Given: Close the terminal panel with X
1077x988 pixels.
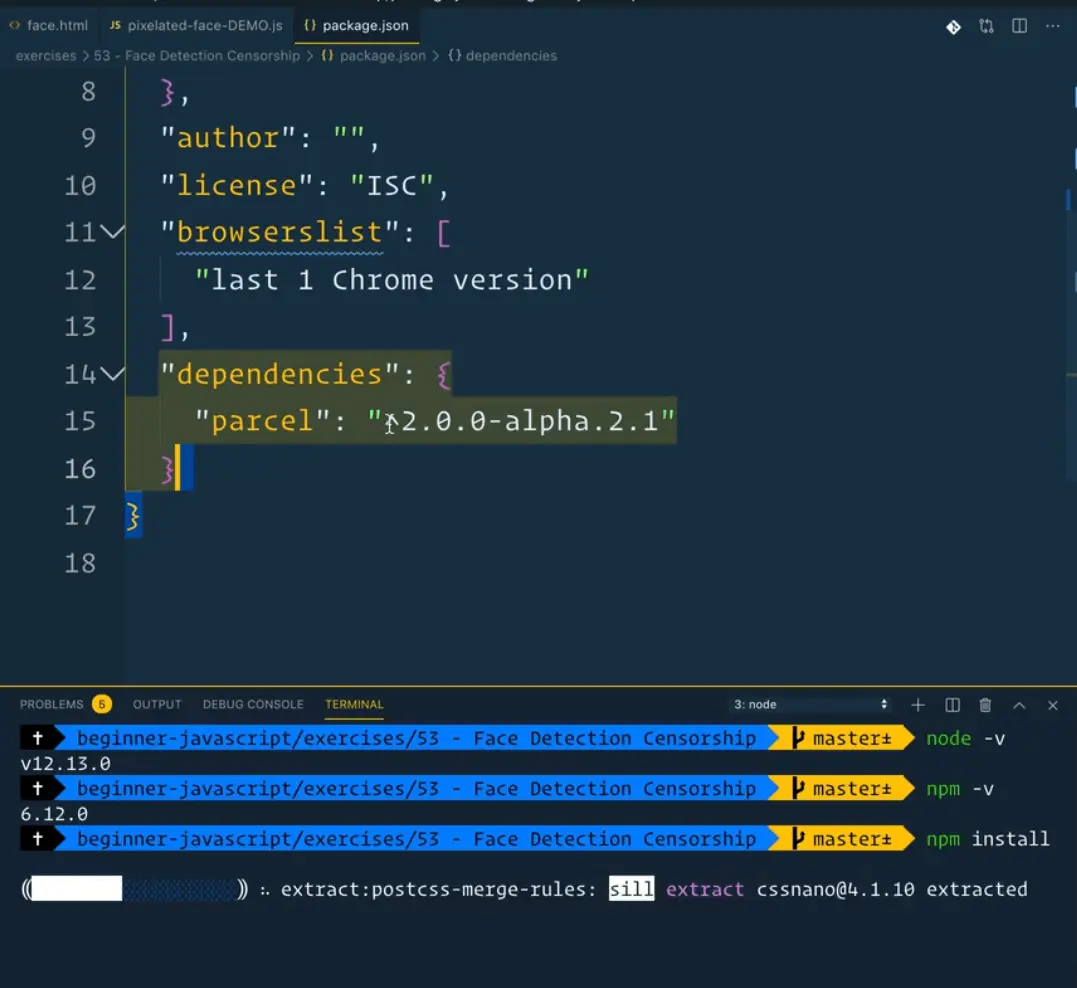Looking at the screenshot, I should click(x=1052, y=705).
